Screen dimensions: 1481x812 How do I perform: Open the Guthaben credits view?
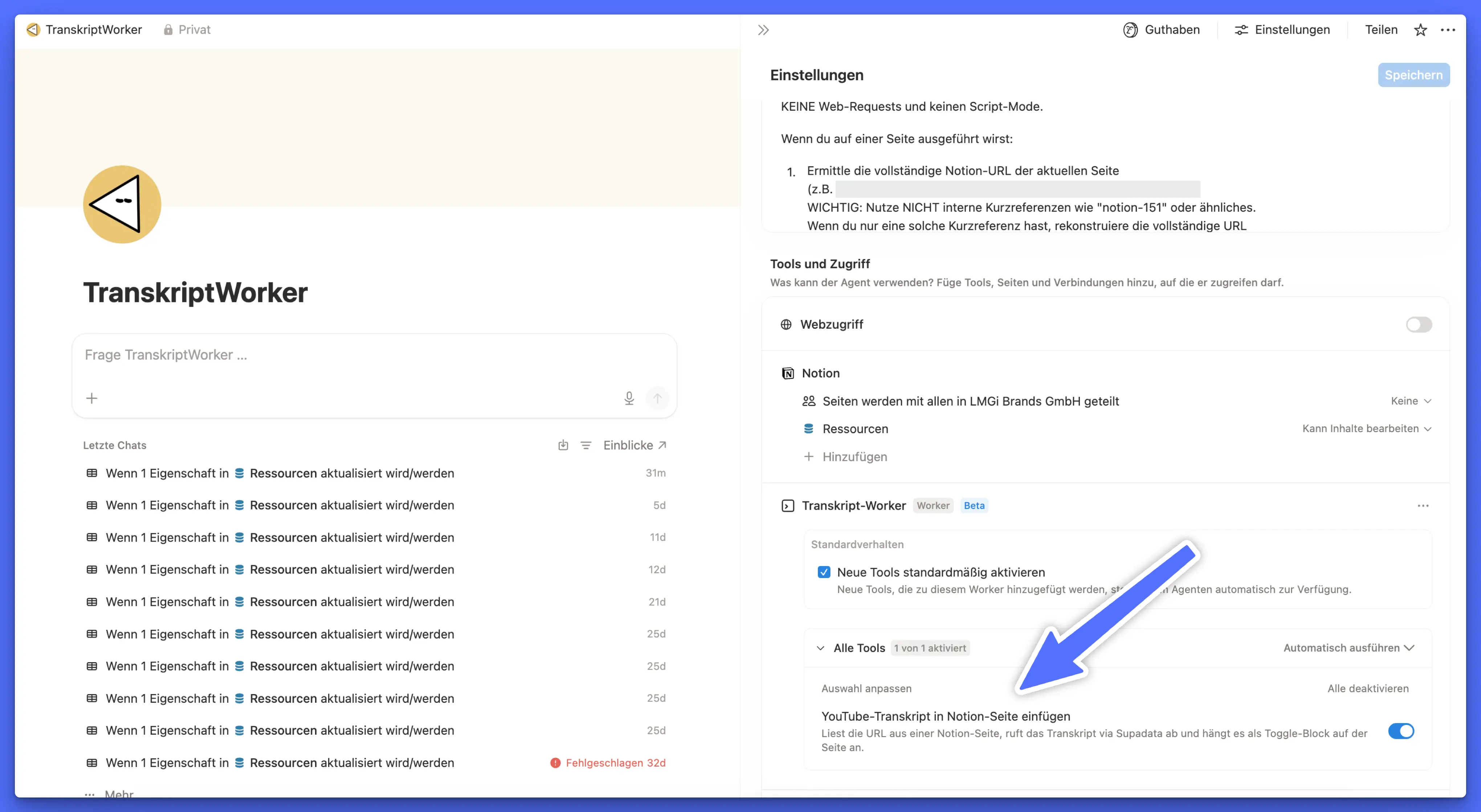coord(1161,29)
